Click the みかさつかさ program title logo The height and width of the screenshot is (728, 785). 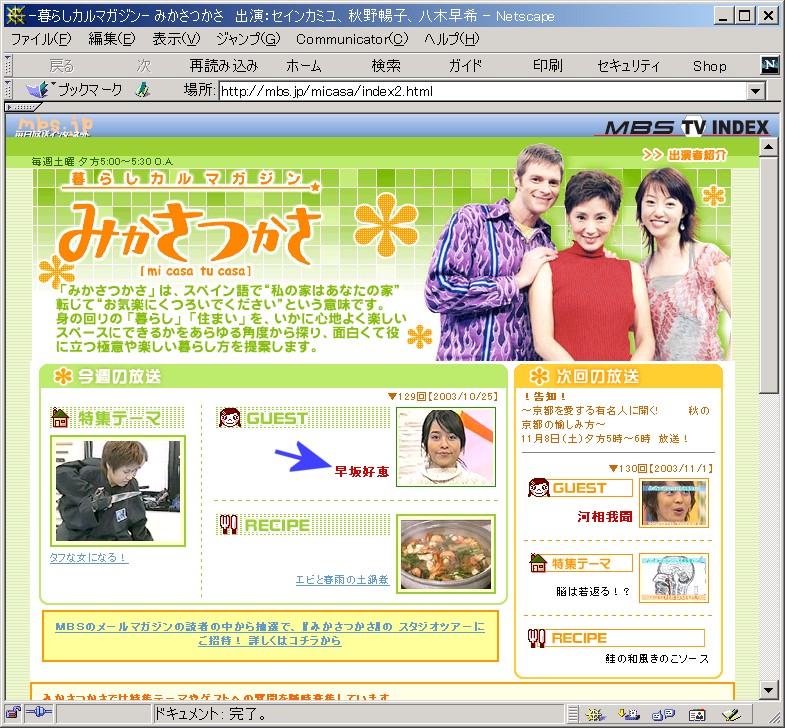189,233
